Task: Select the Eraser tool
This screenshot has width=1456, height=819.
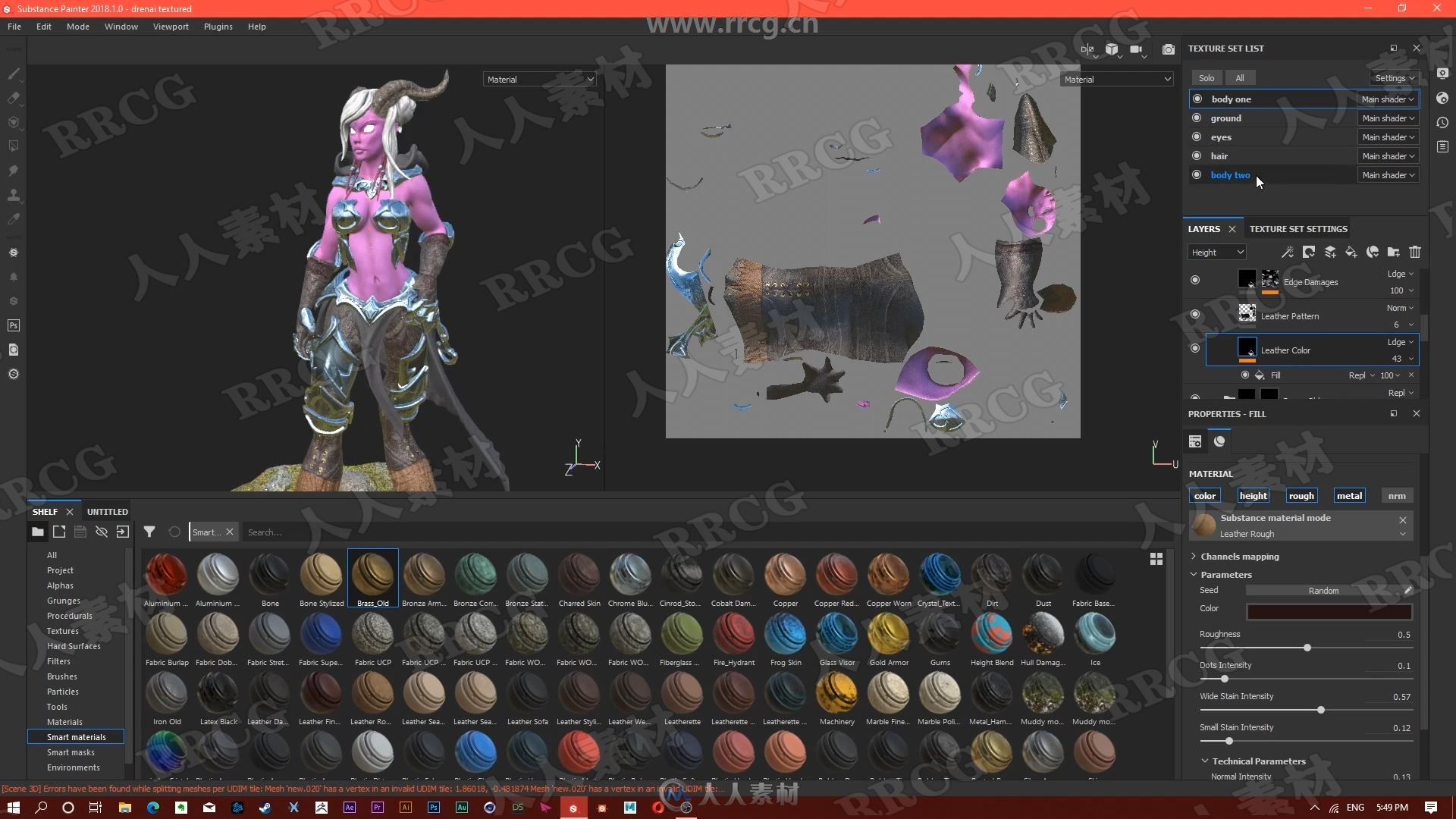Action: pos(13,98)
